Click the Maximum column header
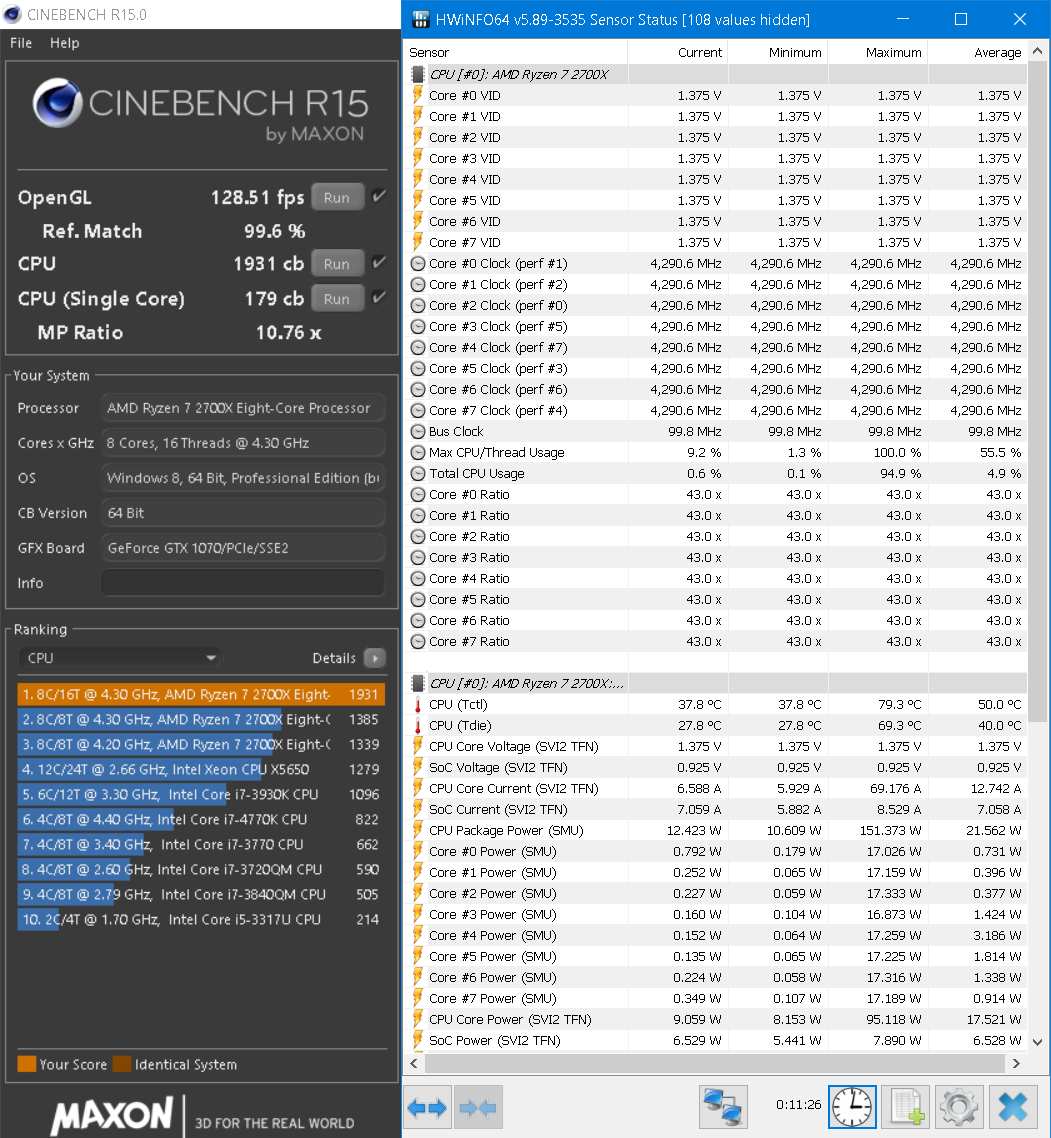 (878, 52)
